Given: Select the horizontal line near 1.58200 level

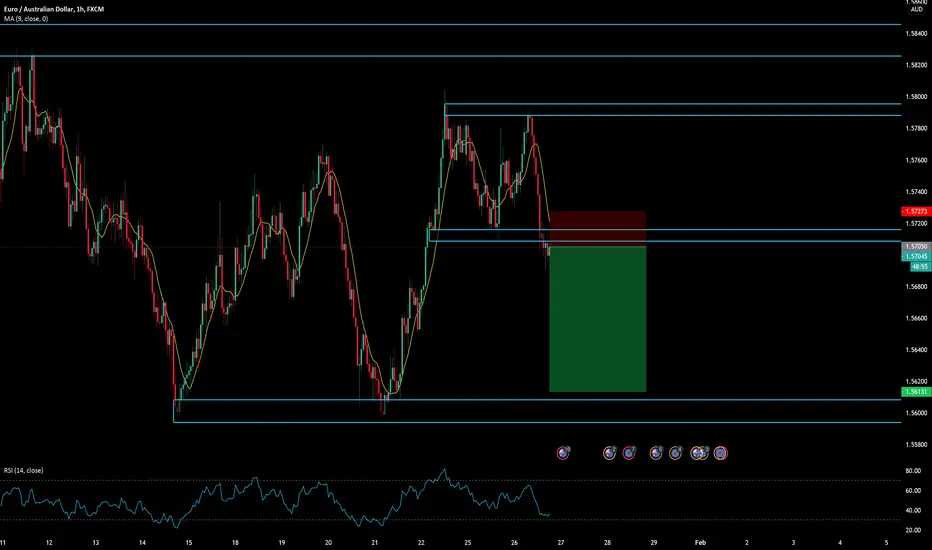Looking at the screenshot, I should coord(451,56).
